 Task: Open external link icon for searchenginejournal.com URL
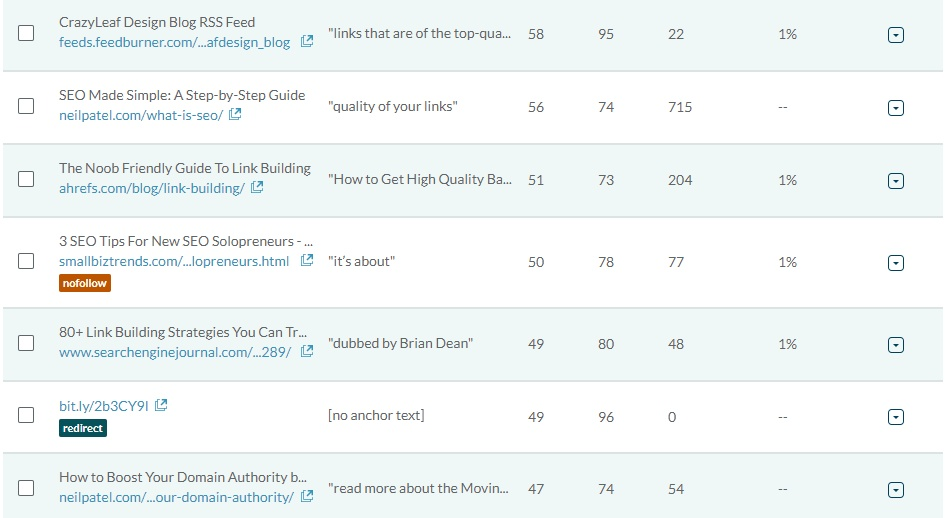pos(307,351)
